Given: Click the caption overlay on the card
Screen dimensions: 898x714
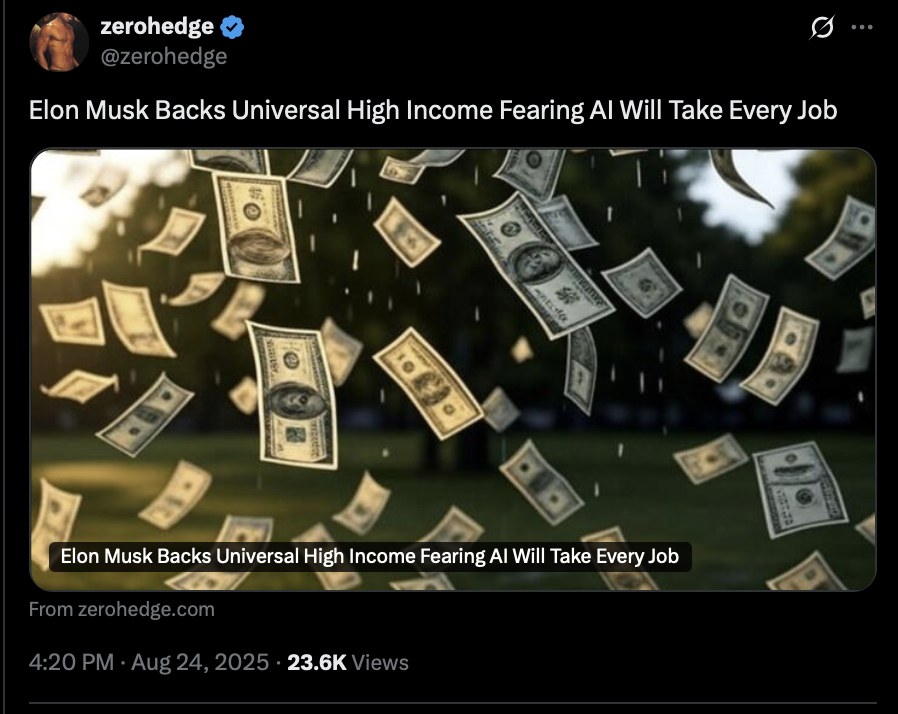Looking at the screenshot, I should (370, 556).
